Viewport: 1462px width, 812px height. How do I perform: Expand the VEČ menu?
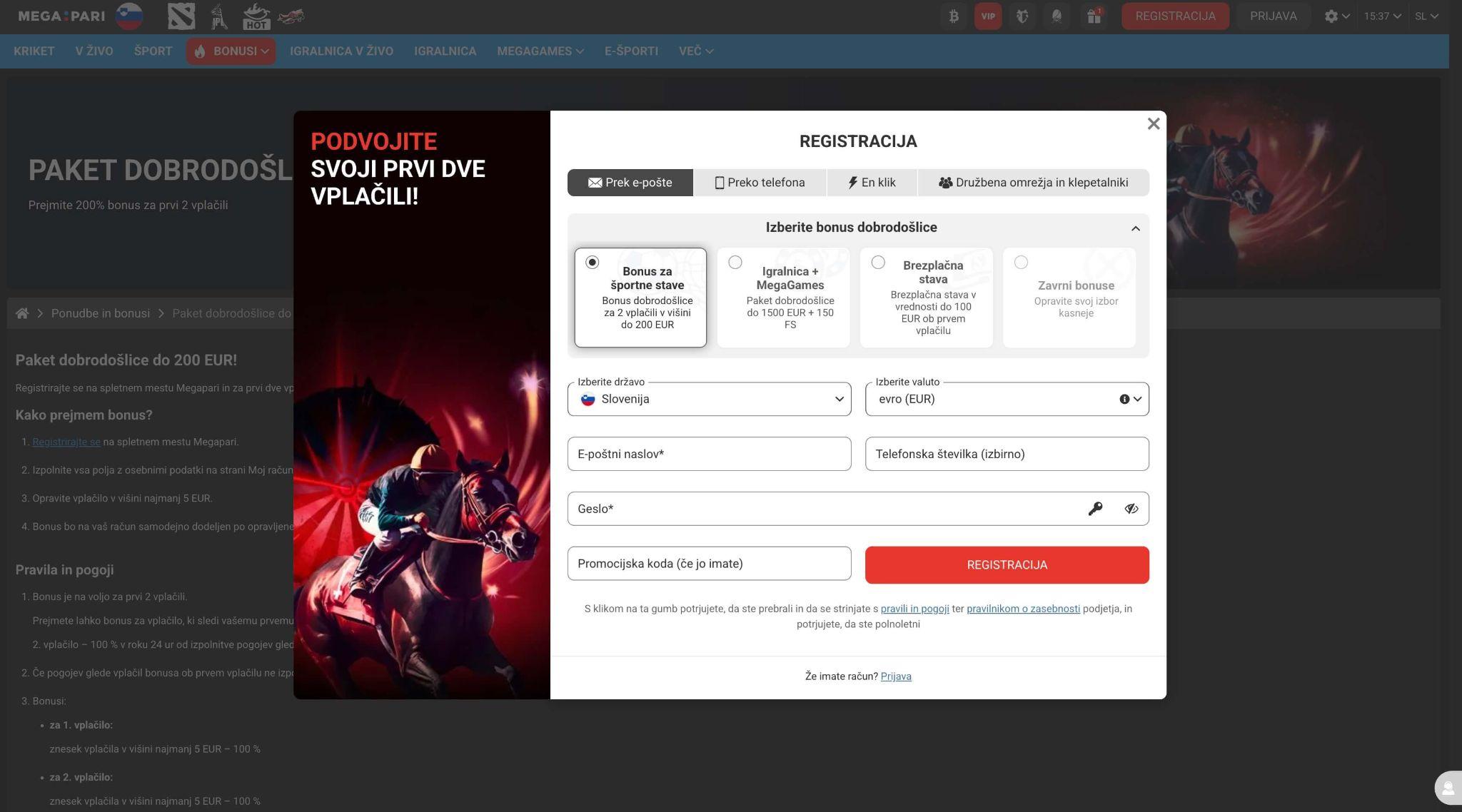click(695, 51)
